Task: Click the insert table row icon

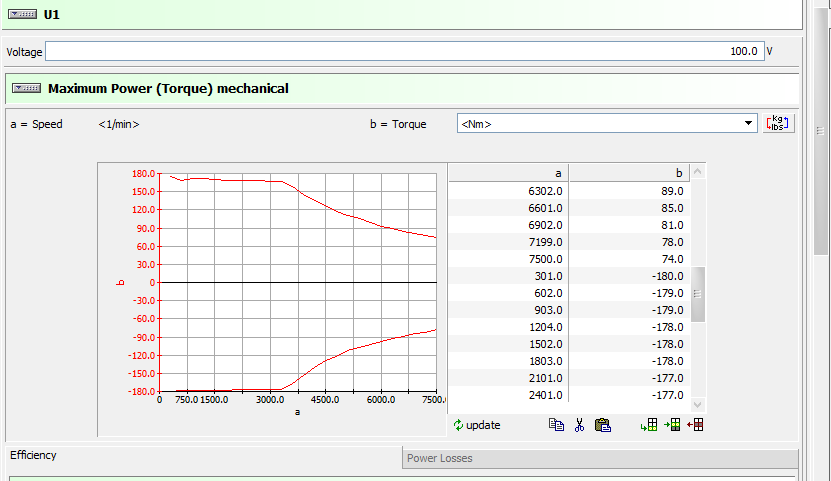Action: 672,425
